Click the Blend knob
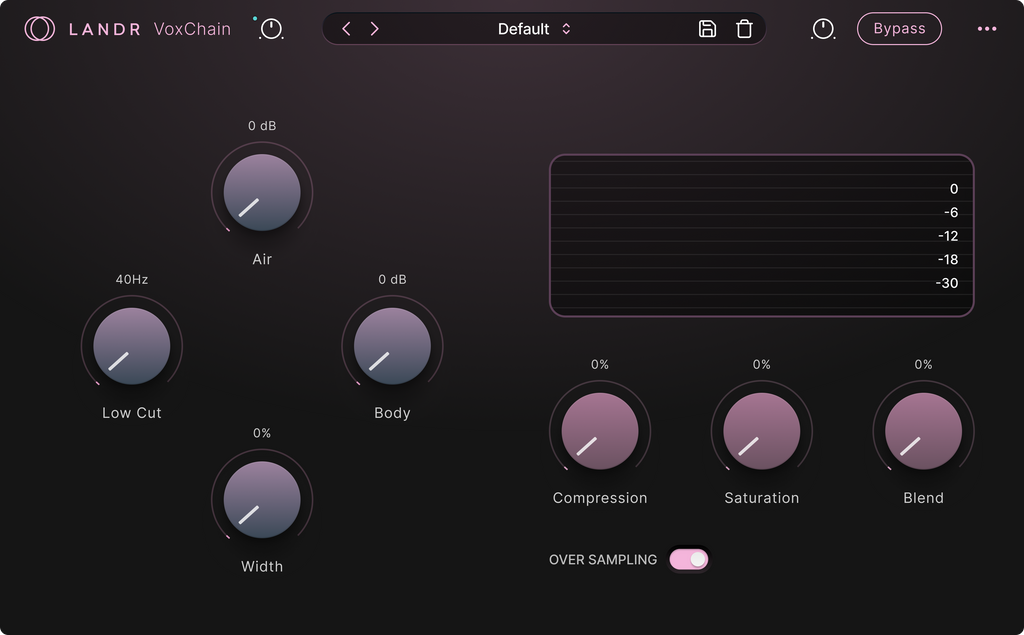Viewport: 1024px width, 635px height. [923, 431]
